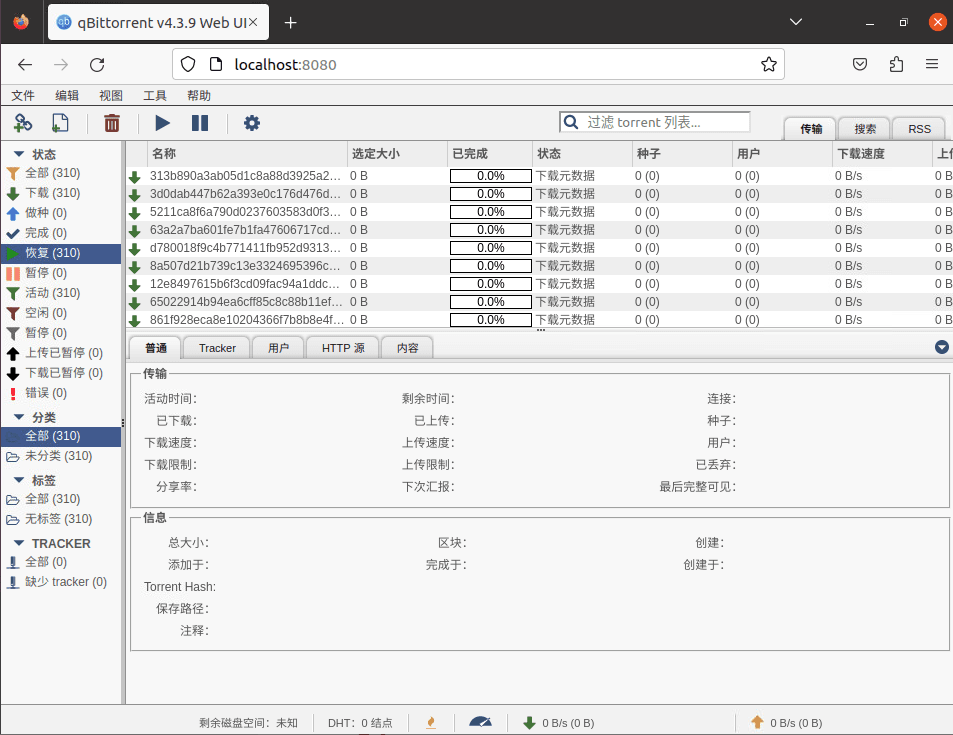Select 无标签 (310) tag filter

pyautogui.click(x=61, y=519)
